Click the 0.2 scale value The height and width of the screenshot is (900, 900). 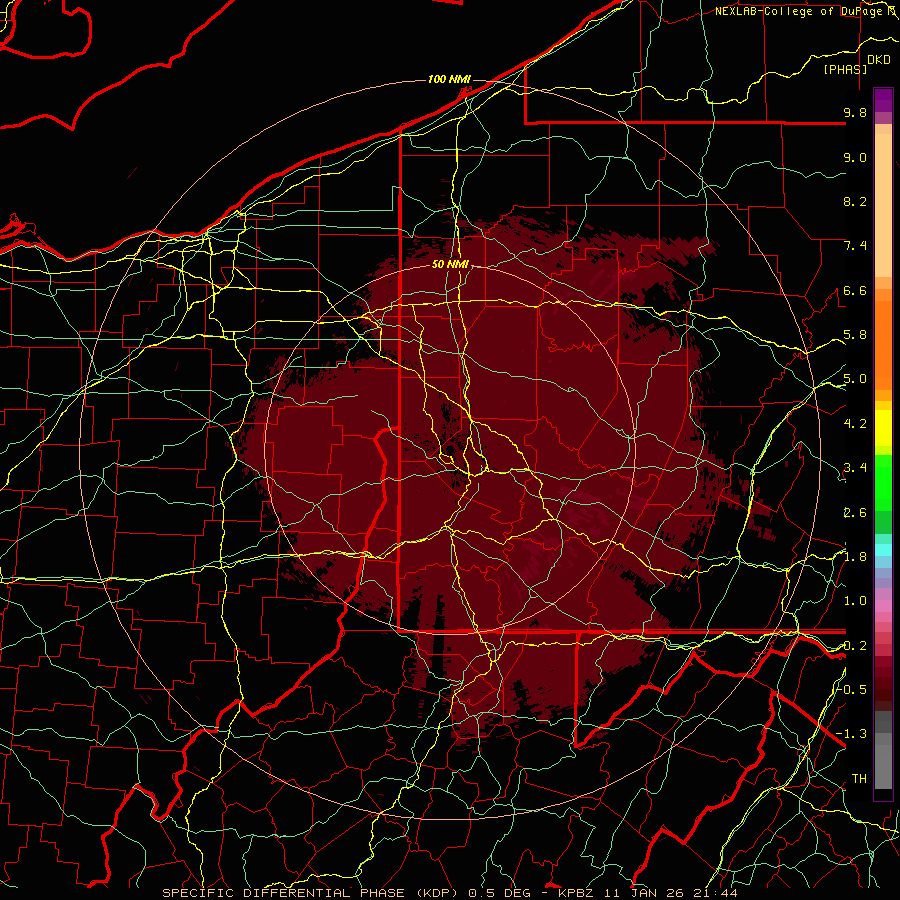click(x=855, y=646)
